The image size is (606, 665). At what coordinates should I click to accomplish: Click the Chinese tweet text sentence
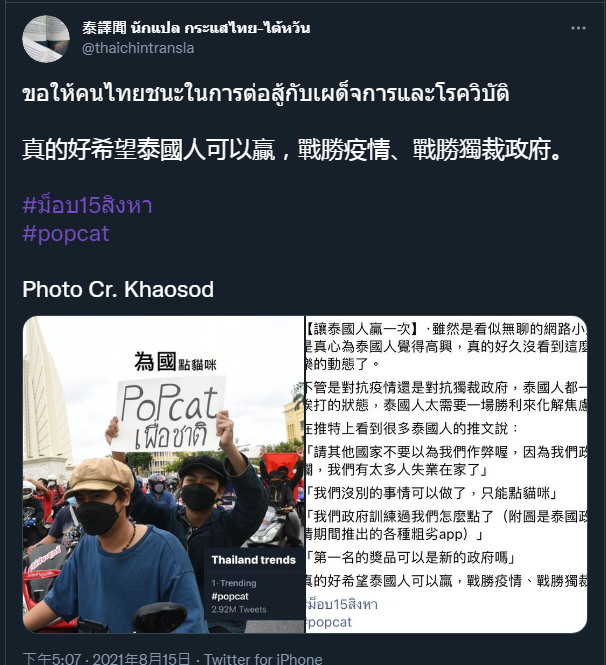click(291, 150)
